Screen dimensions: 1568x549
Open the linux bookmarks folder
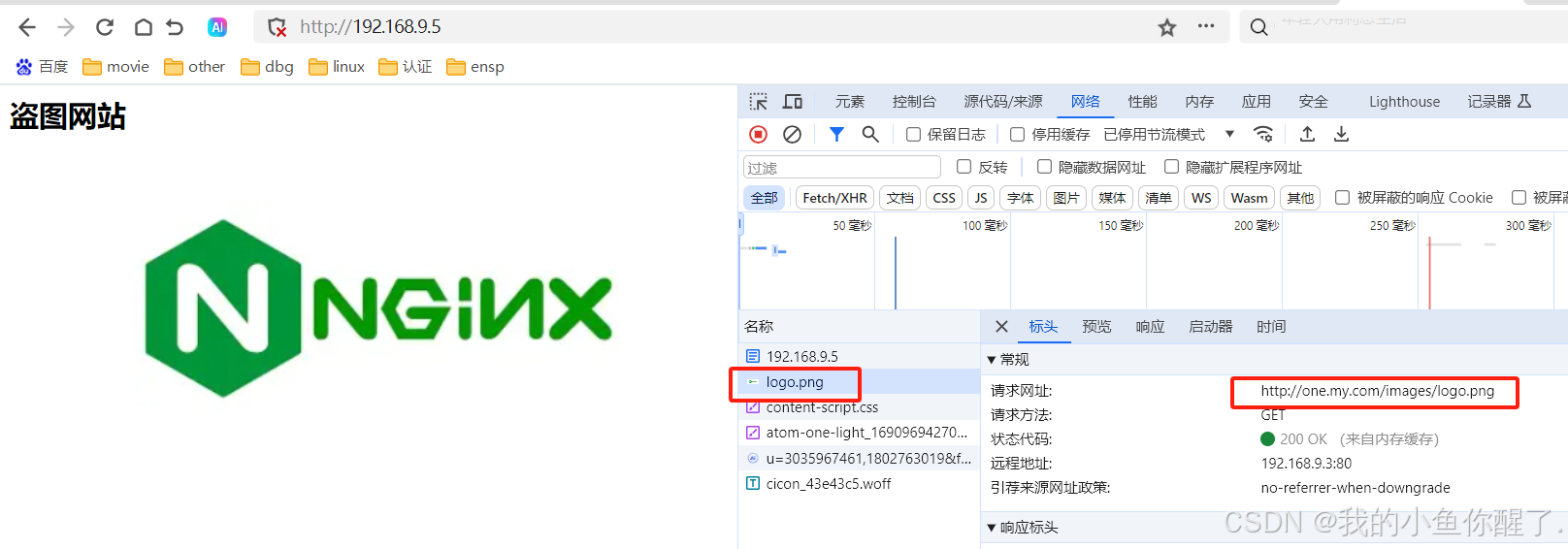coord(336,66)
